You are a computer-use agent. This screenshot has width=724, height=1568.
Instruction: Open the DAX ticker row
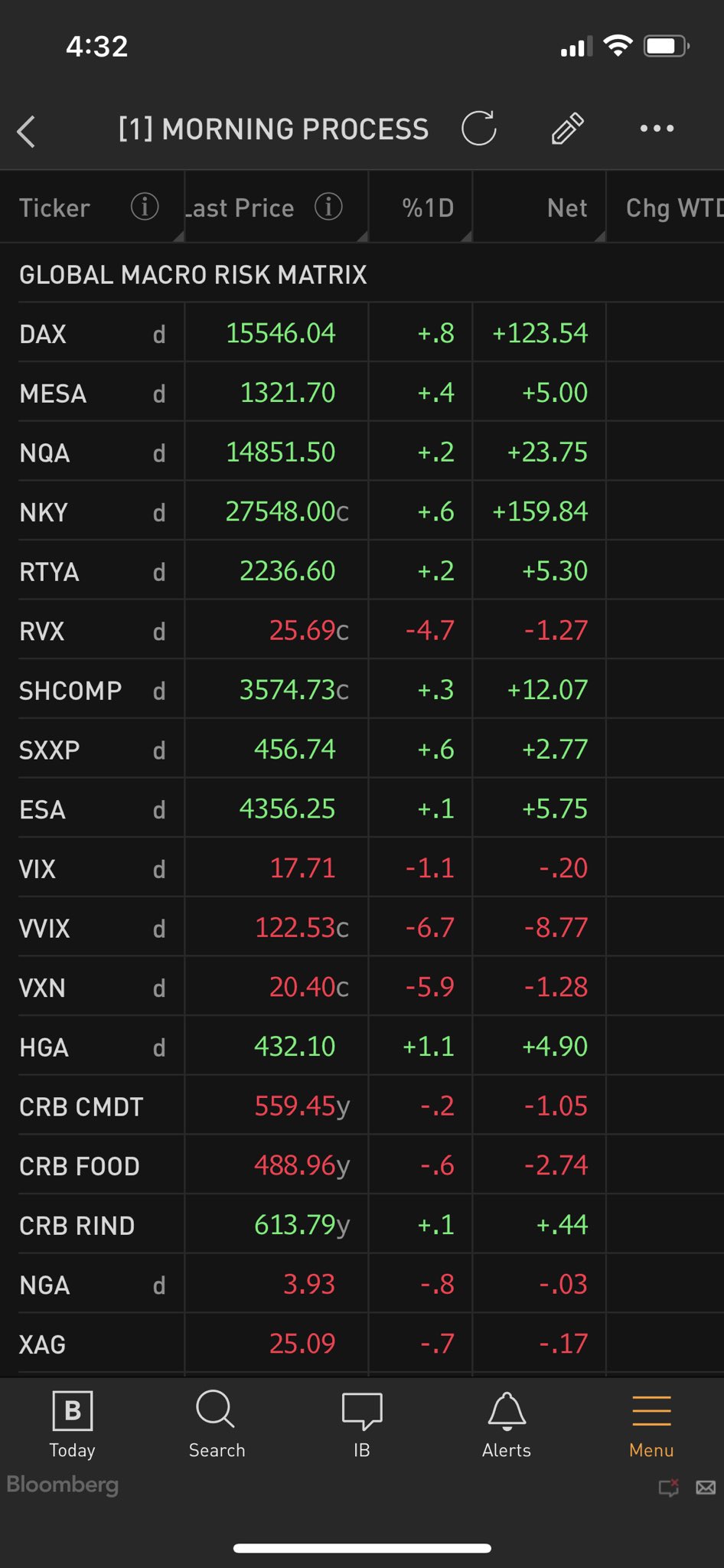43,334
